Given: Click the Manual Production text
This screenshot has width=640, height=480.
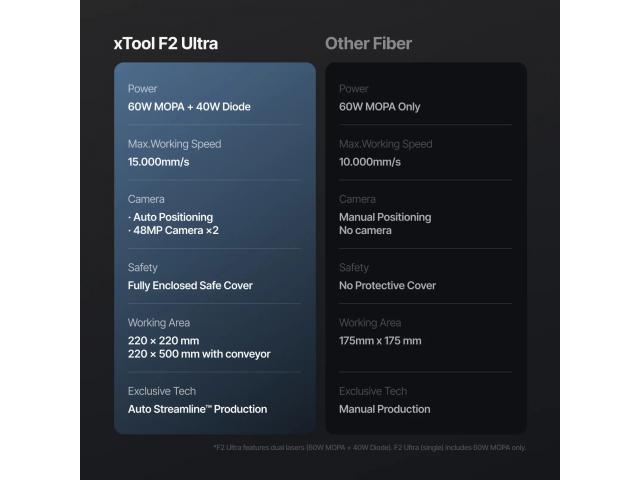Looking at the screenshot, I should [x=384, y=409].
